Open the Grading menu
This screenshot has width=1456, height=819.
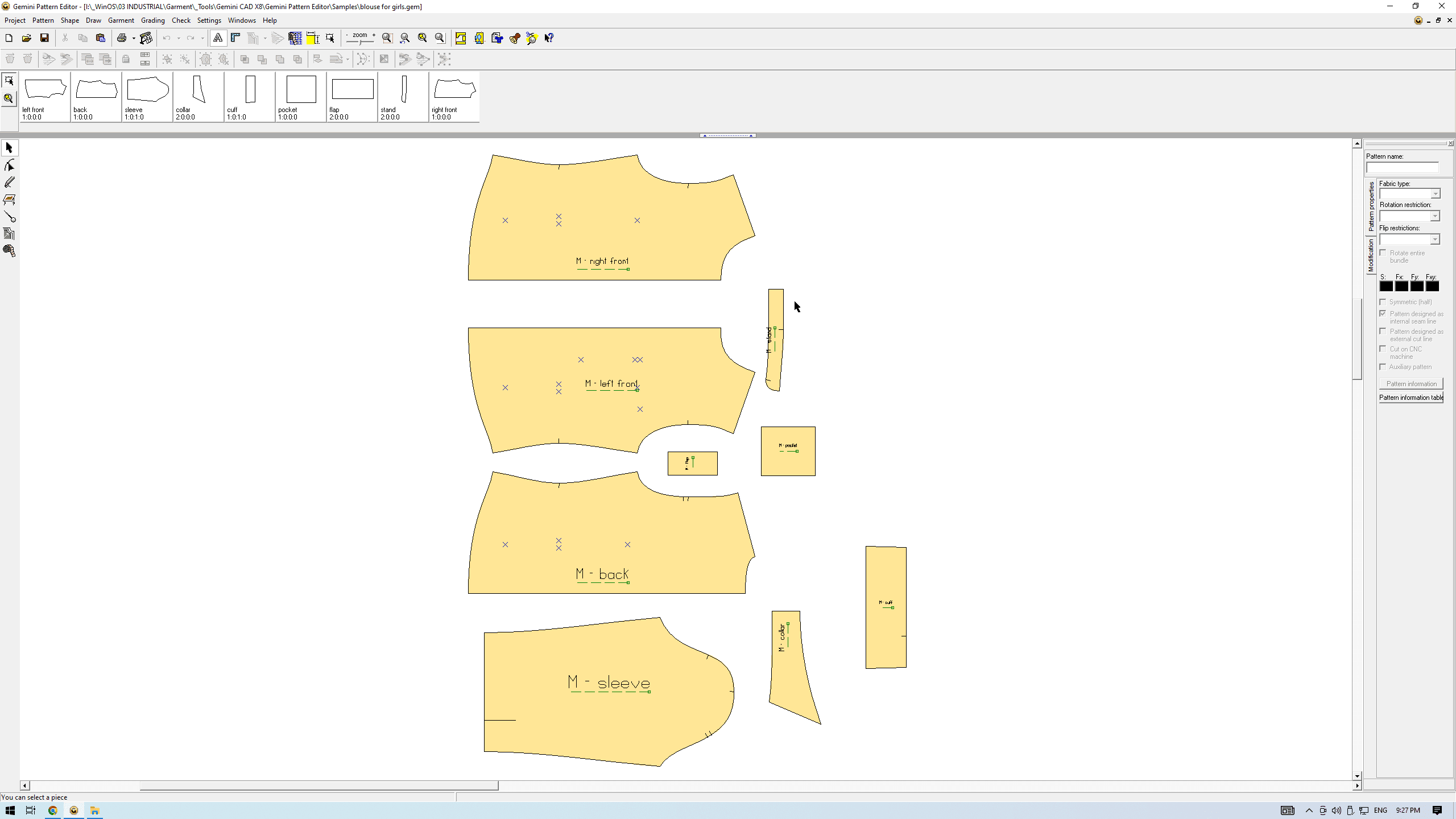(152, 20)
